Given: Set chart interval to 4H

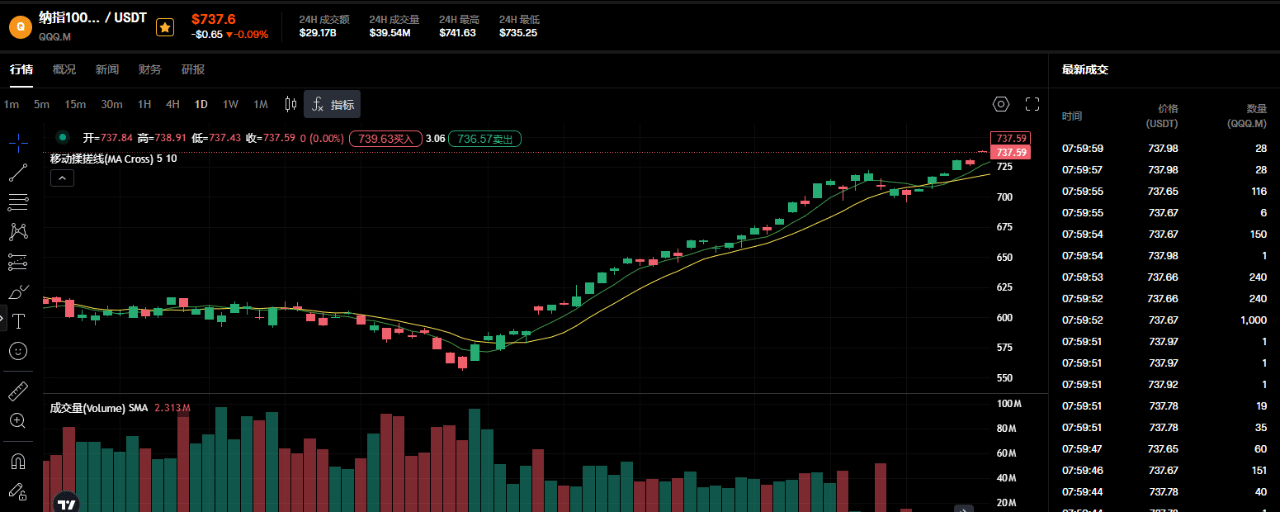Looking at the screenshot, I should [x=173, y=104].
